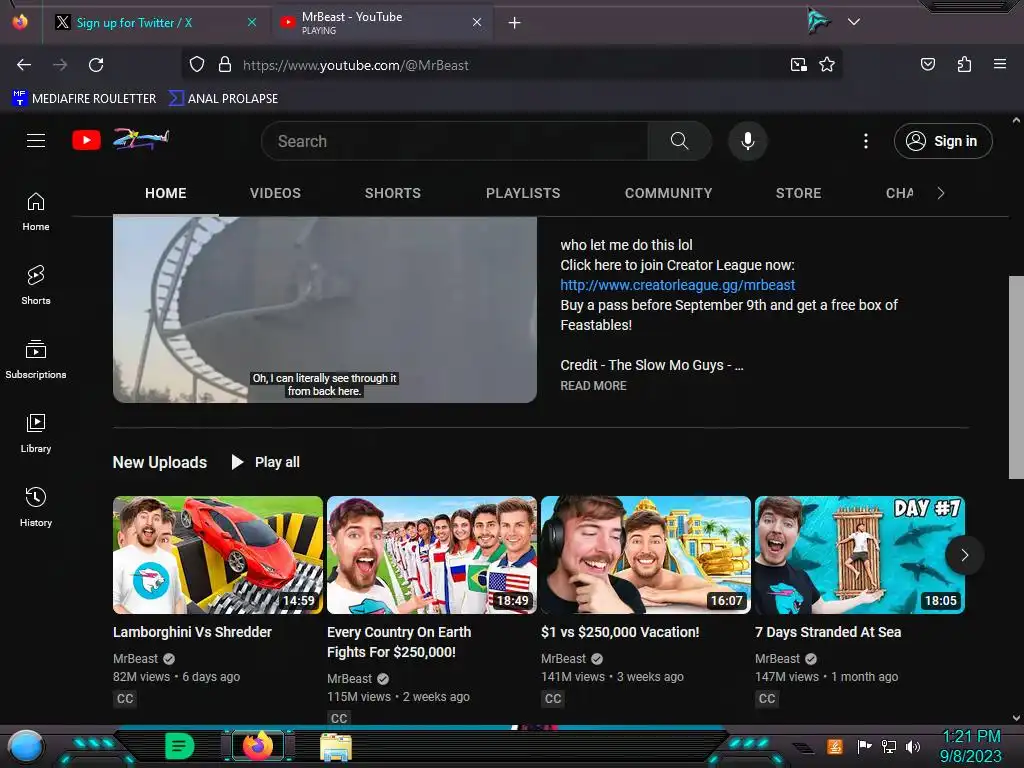Screen dimensions: 1024x768
Task: Reload the page
Action: (x=96, y=65)
